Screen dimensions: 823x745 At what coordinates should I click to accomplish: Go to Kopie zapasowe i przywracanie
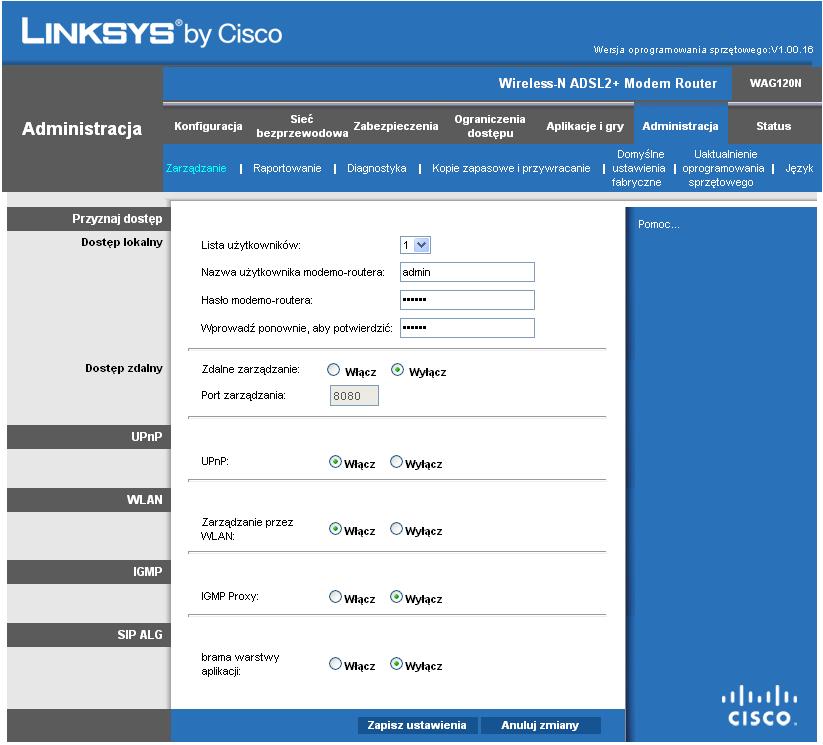(511, 168)
